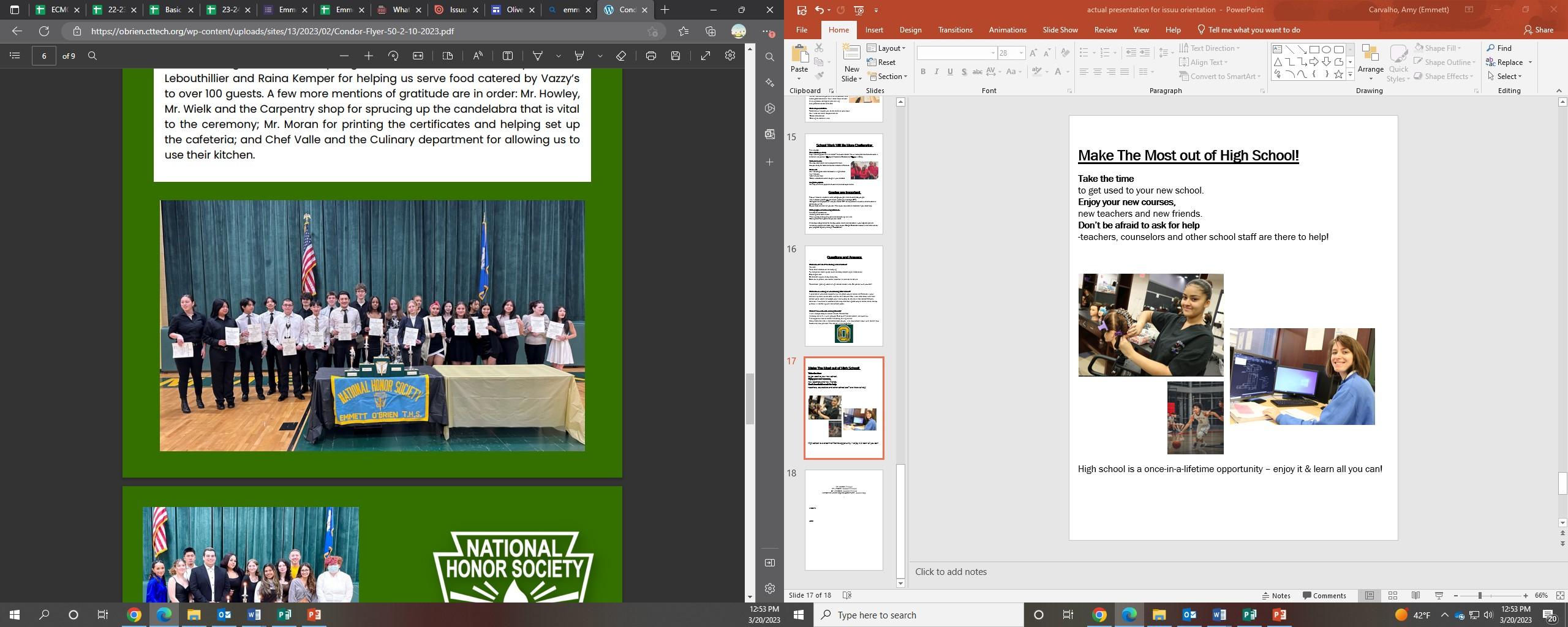Zoom out the PDF view
Screen dimensions: 1568x627
pos(344,56)
